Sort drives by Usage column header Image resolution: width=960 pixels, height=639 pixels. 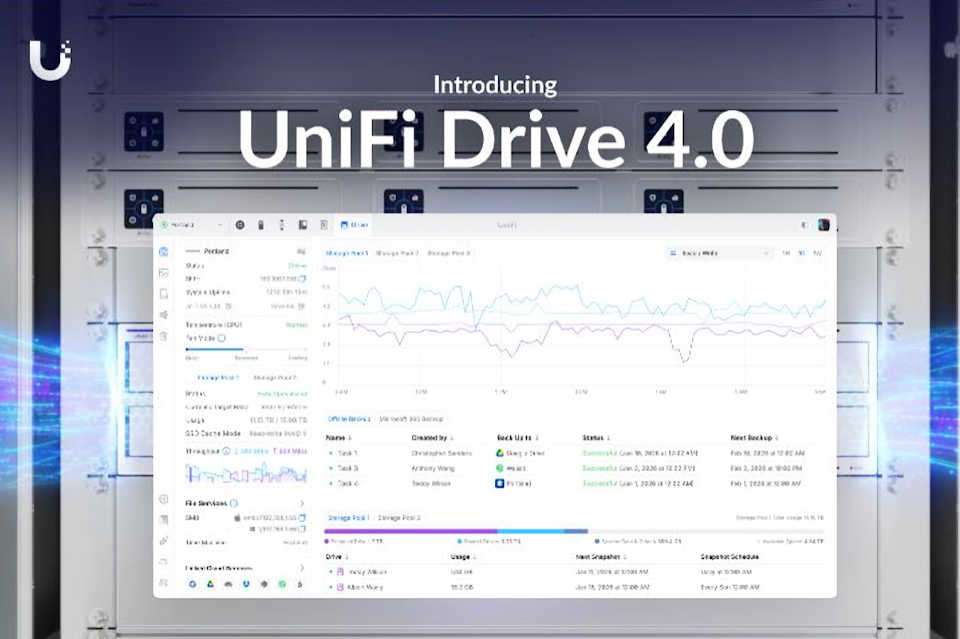(x=463, y=557)
